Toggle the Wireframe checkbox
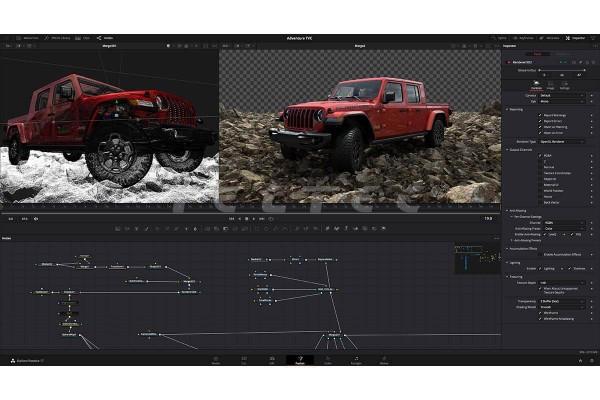Screen dimensions: 600x400 [538, 311]
